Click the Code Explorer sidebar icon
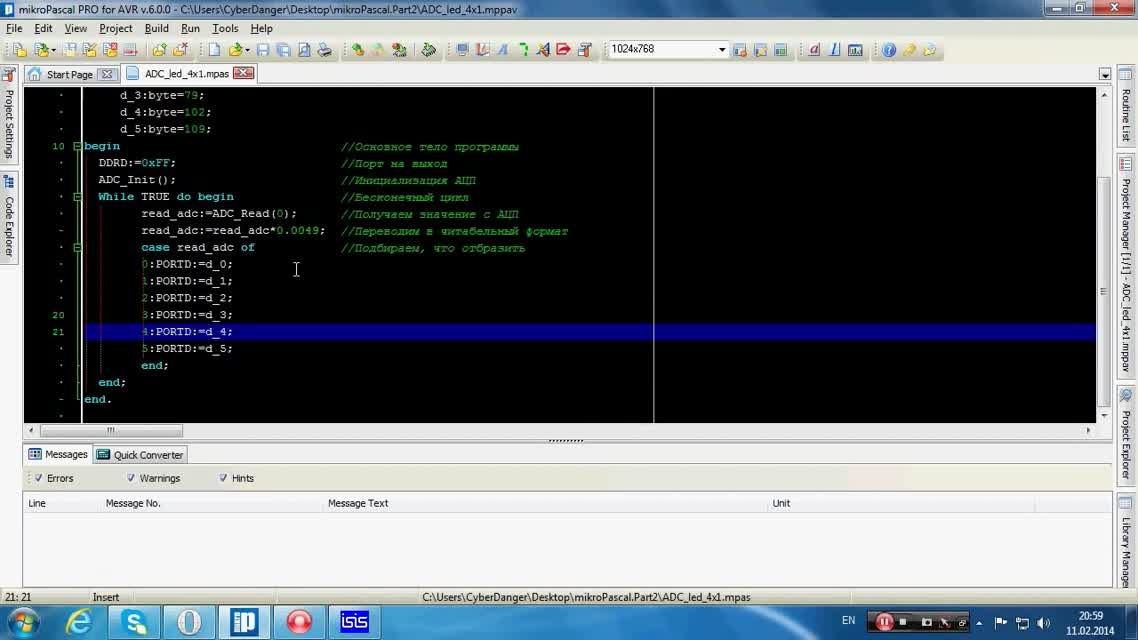Viewport: 1138px width, 640px height. click(x=9, y=181)
